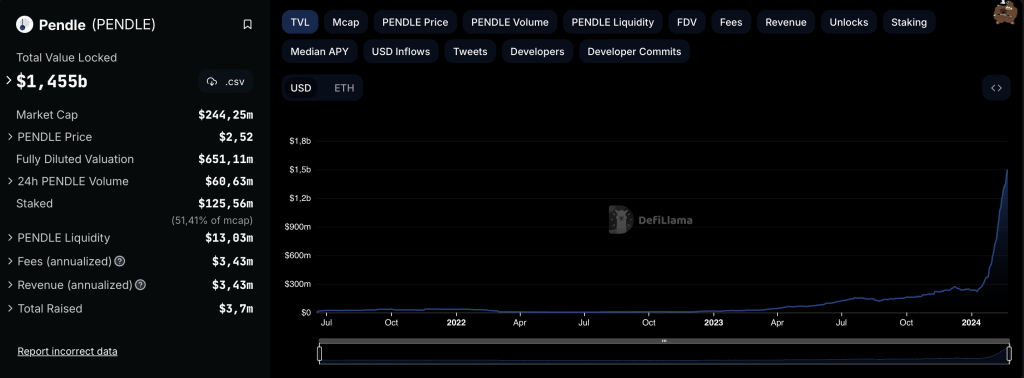The height and width of the screenshot is (378, 1024).
Task: Download TVL data as .csv
Action: point(226,82)
